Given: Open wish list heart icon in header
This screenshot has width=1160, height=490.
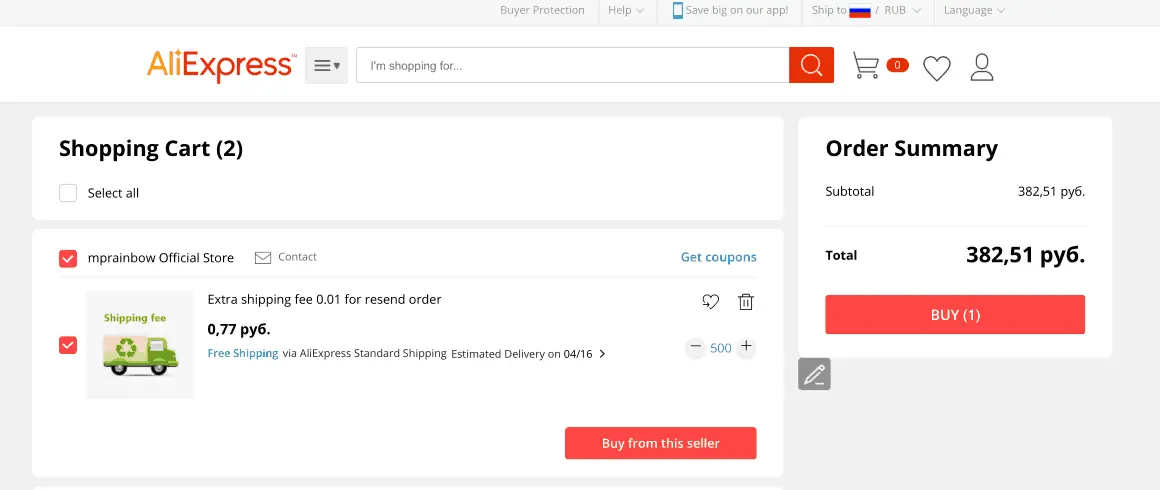Looking at the screenshot, I should click(x=937, y=68).
